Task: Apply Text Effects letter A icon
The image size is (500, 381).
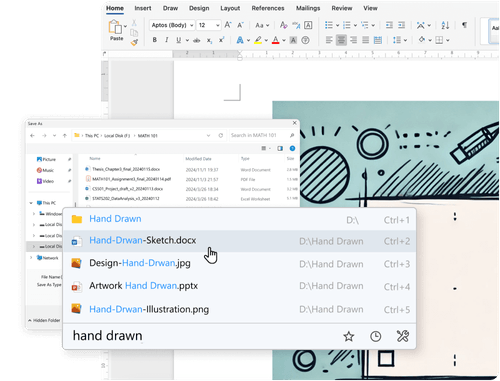Action: [240, 40]
